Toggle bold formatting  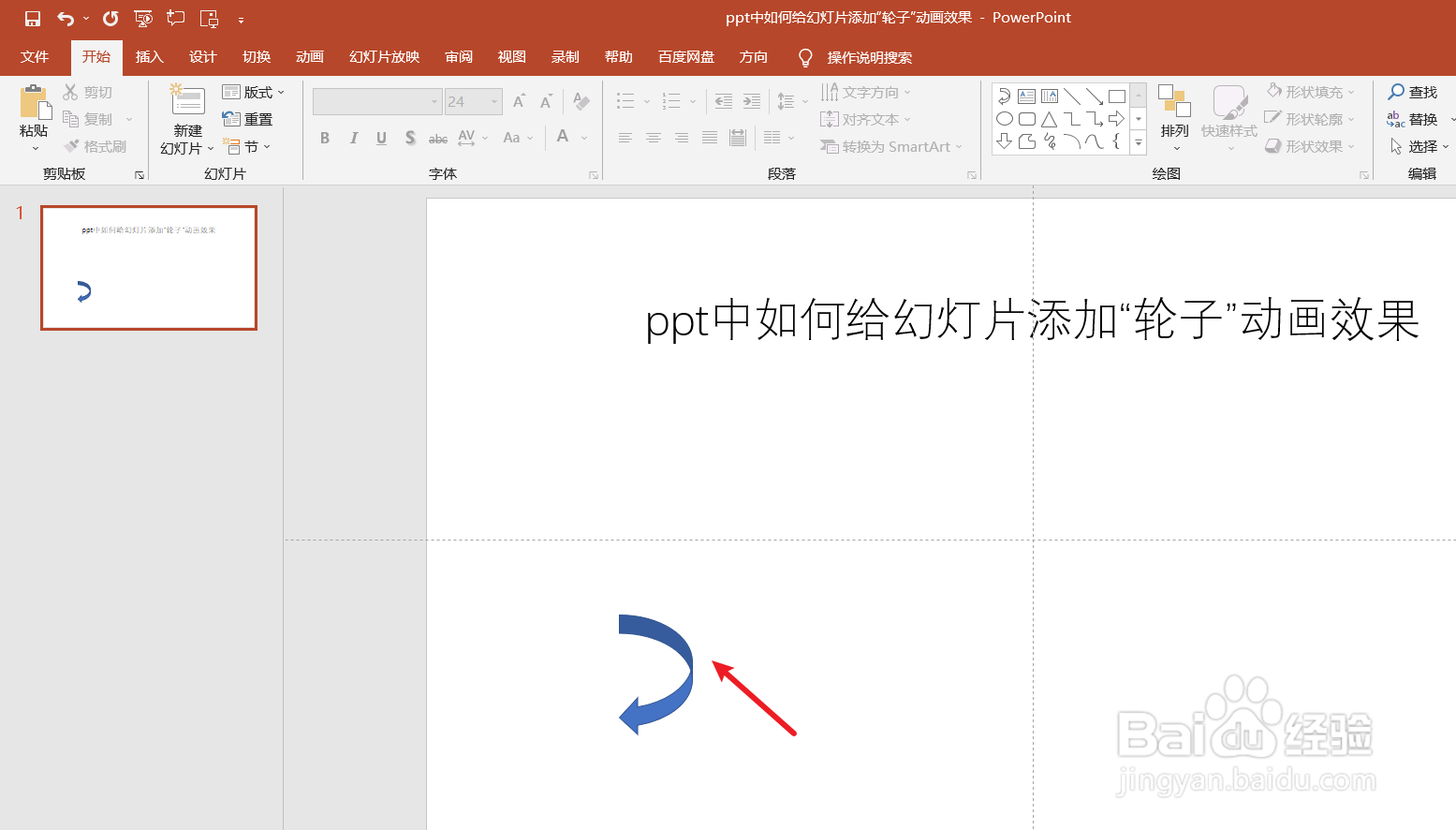(x=324, y=137)
